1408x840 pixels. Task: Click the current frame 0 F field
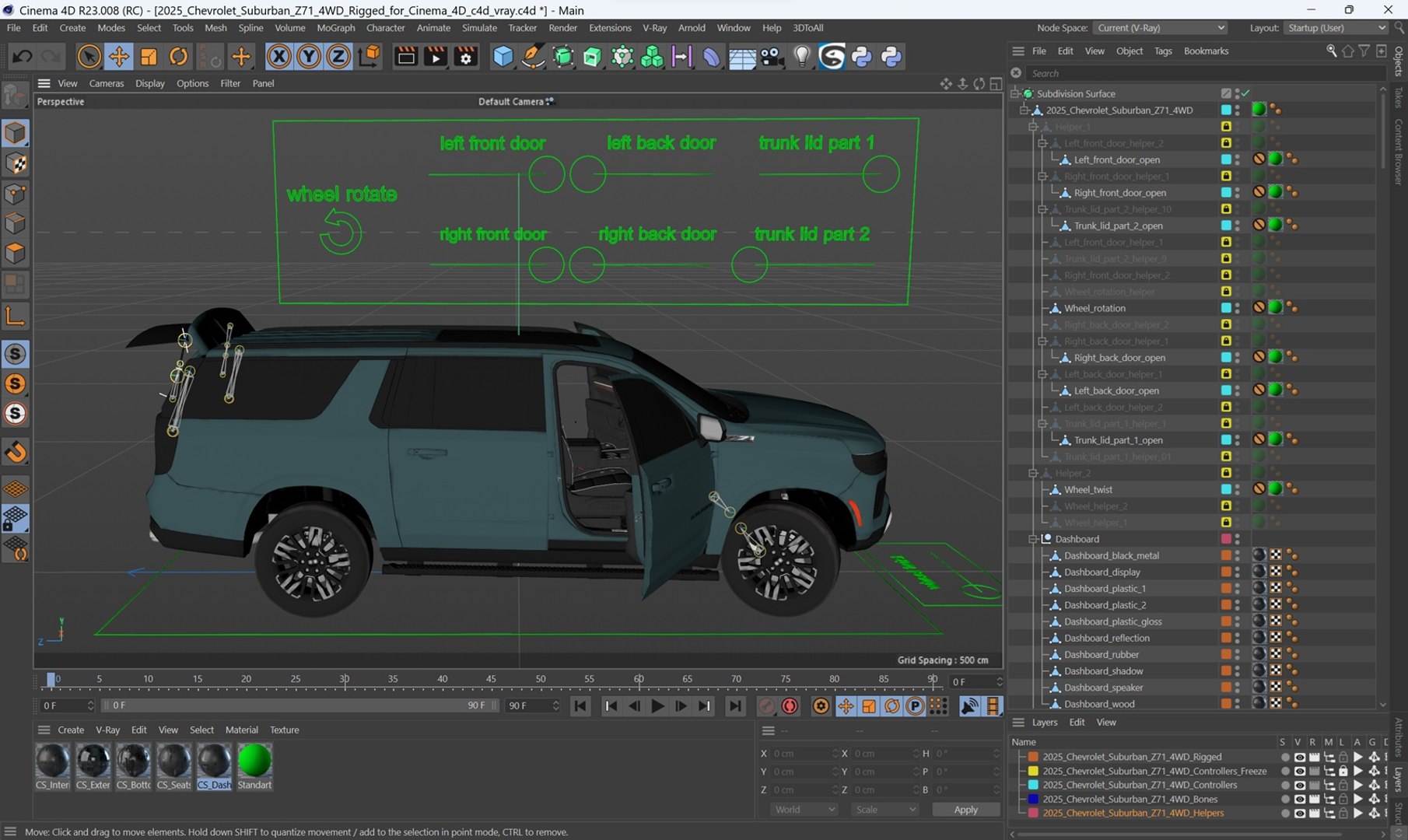(x=68, y=705)
